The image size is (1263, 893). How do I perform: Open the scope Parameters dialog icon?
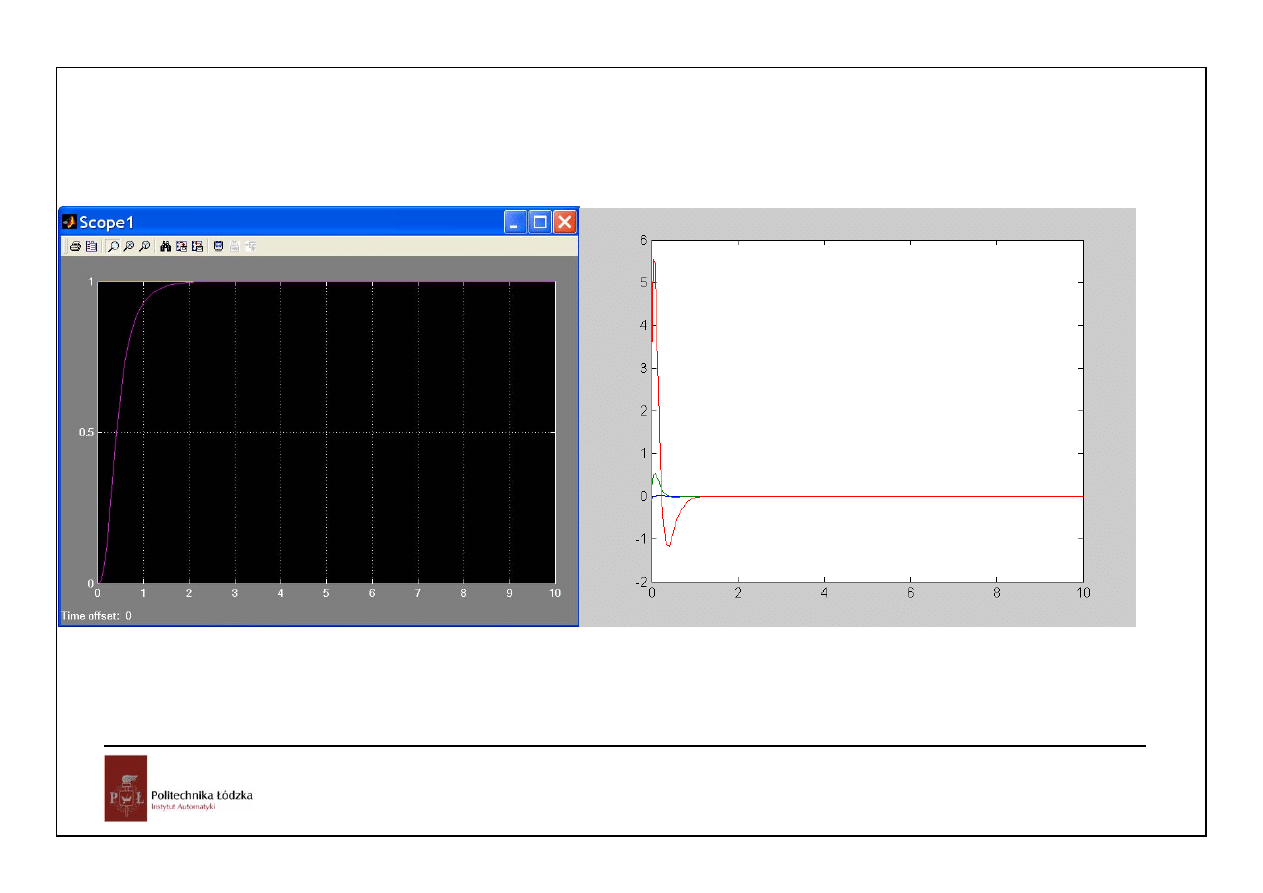tap(91, 246)
